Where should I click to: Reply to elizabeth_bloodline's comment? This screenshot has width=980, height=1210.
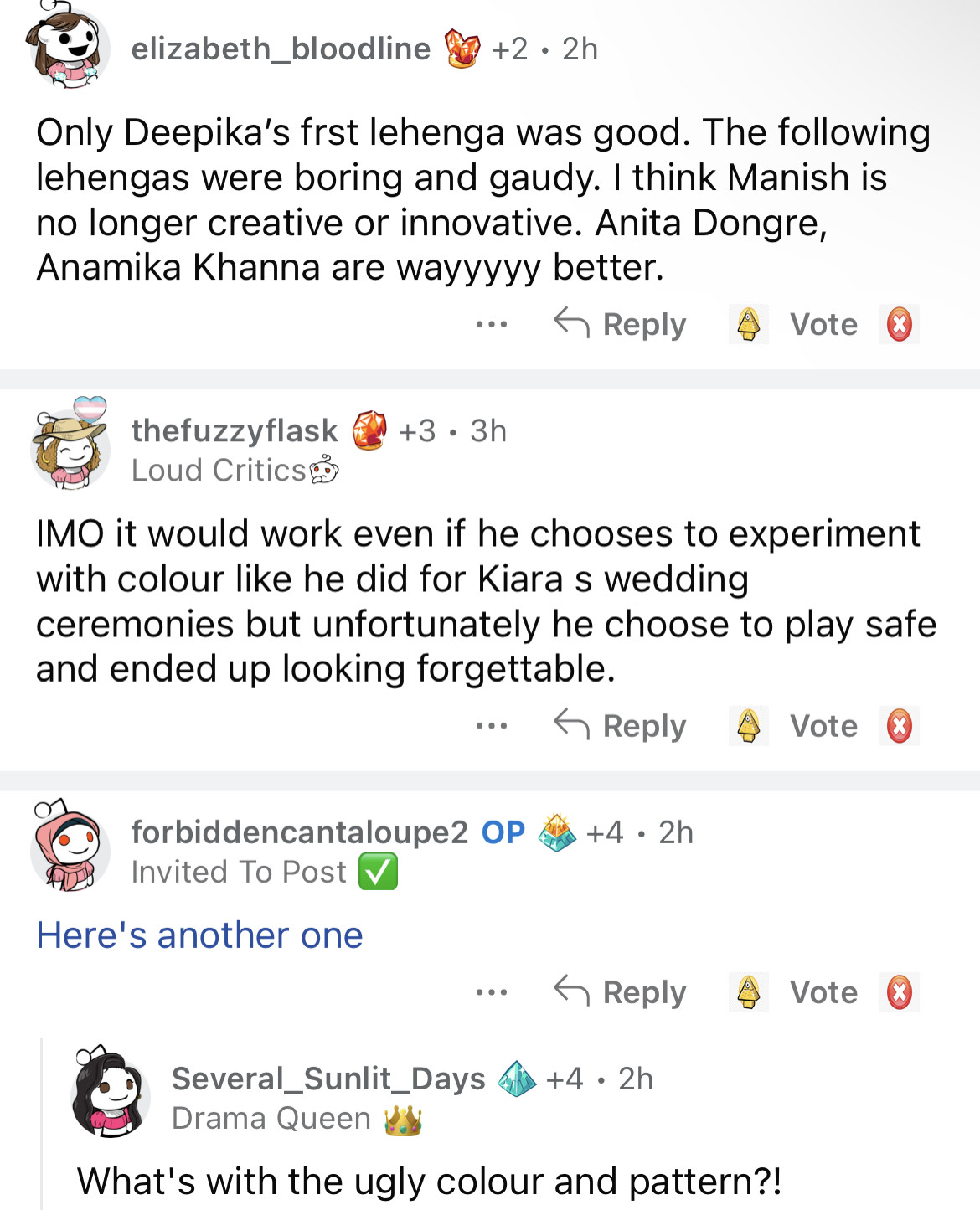(621, 324)
